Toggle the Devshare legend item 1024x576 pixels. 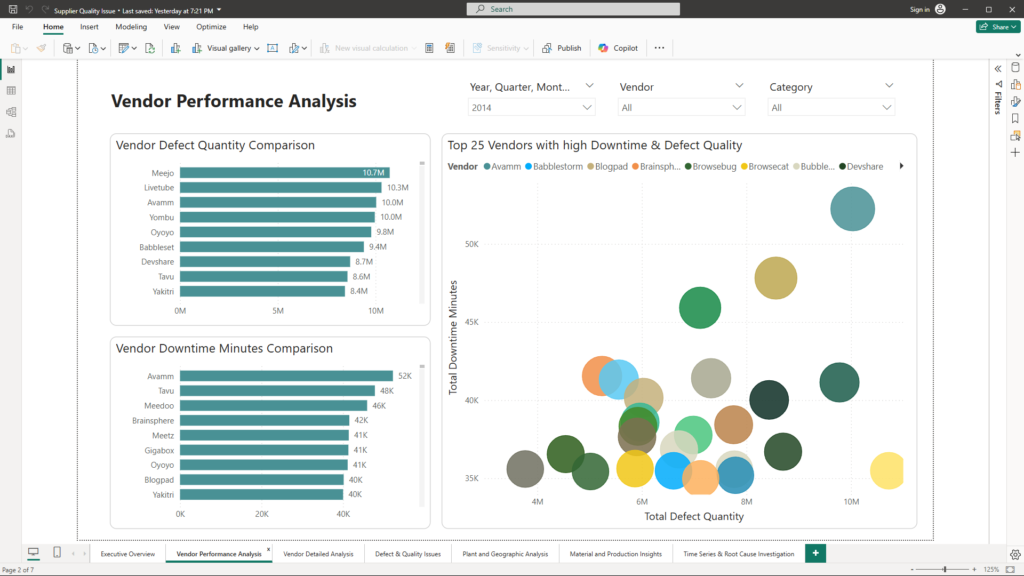click(x=864, y=166)
